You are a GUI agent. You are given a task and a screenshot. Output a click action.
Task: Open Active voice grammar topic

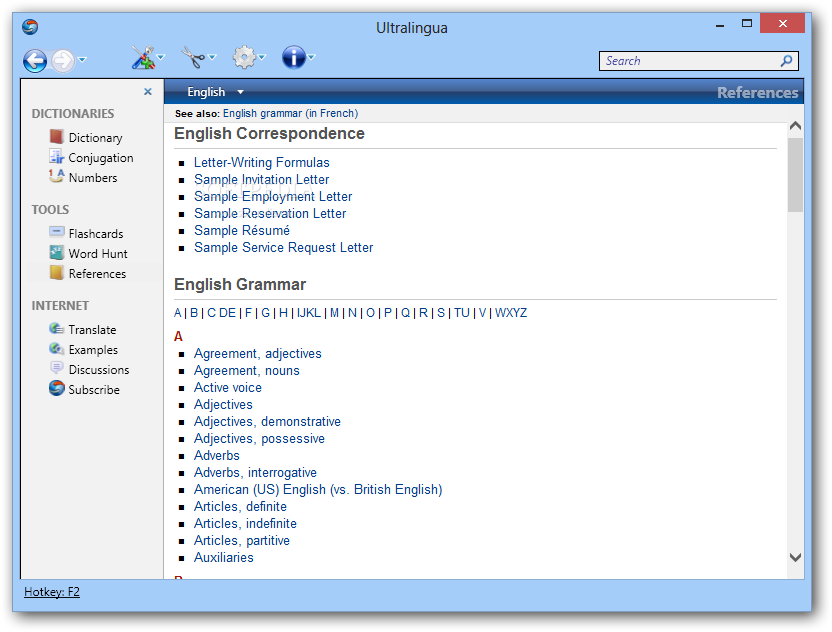click(x=228, y=387)
